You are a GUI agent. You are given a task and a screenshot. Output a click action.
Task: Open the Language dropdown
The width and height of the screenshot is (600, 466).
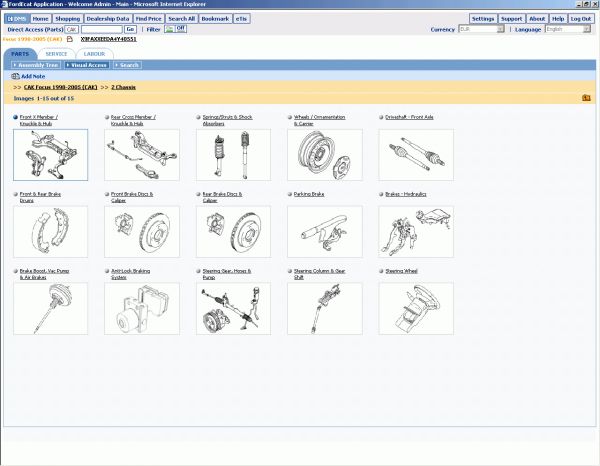click(569, 30)
